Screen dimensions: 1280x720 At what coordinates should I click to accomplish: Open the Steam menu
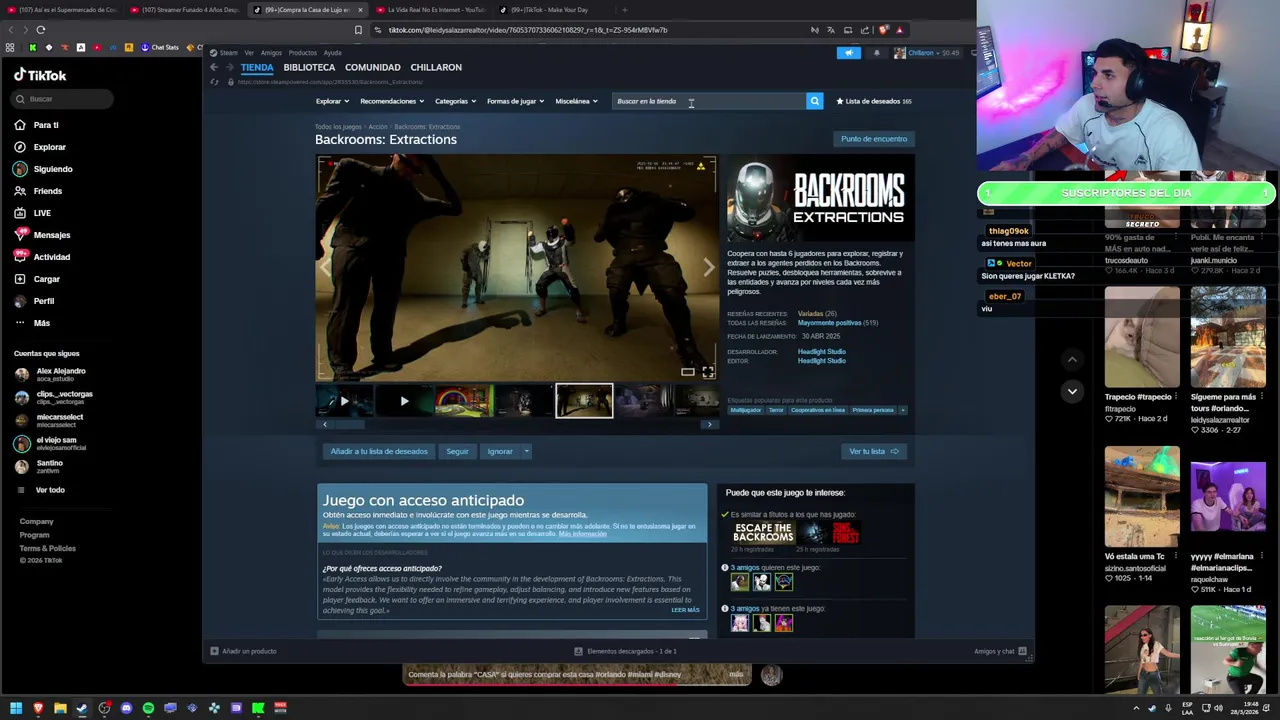point(229,53)
